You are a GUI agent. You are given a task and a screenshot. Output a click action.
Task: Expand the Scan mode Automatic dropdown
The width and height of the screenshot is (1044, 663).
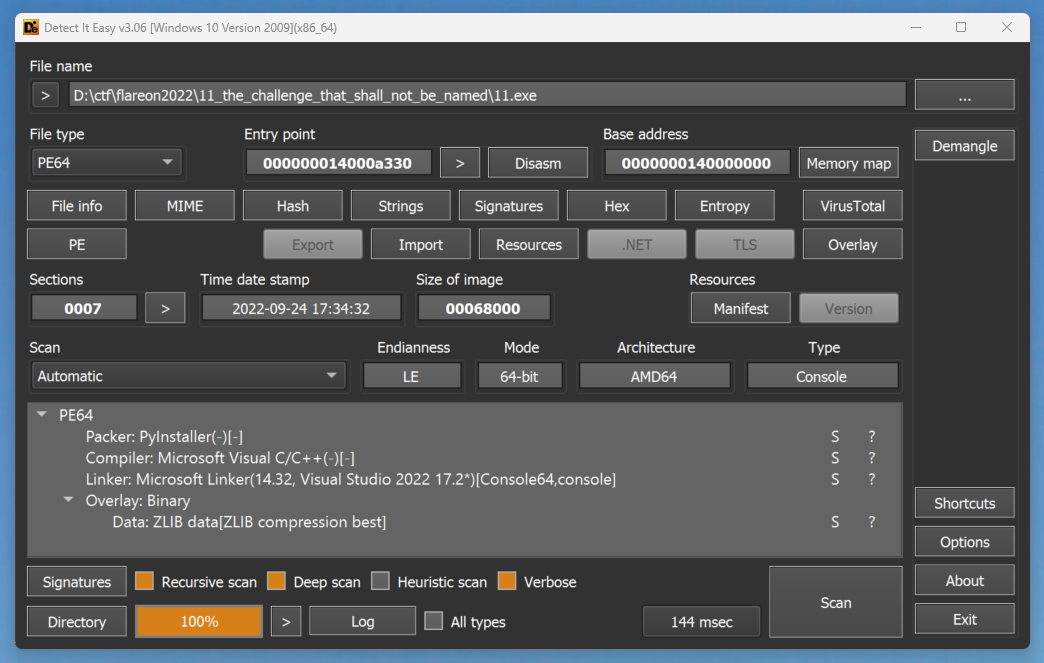click(187, 377)
